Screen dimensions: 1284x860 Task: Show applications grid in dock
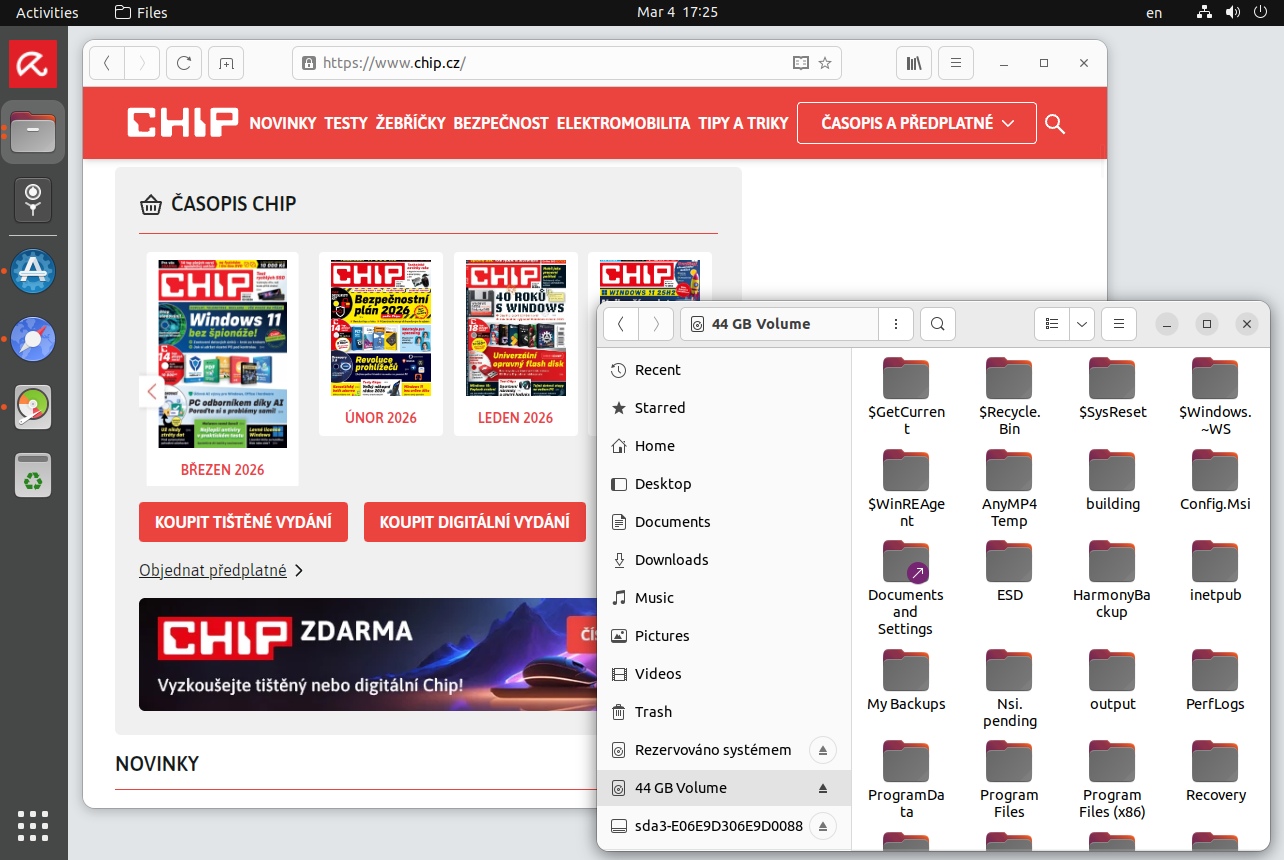(x=33, y=826)
